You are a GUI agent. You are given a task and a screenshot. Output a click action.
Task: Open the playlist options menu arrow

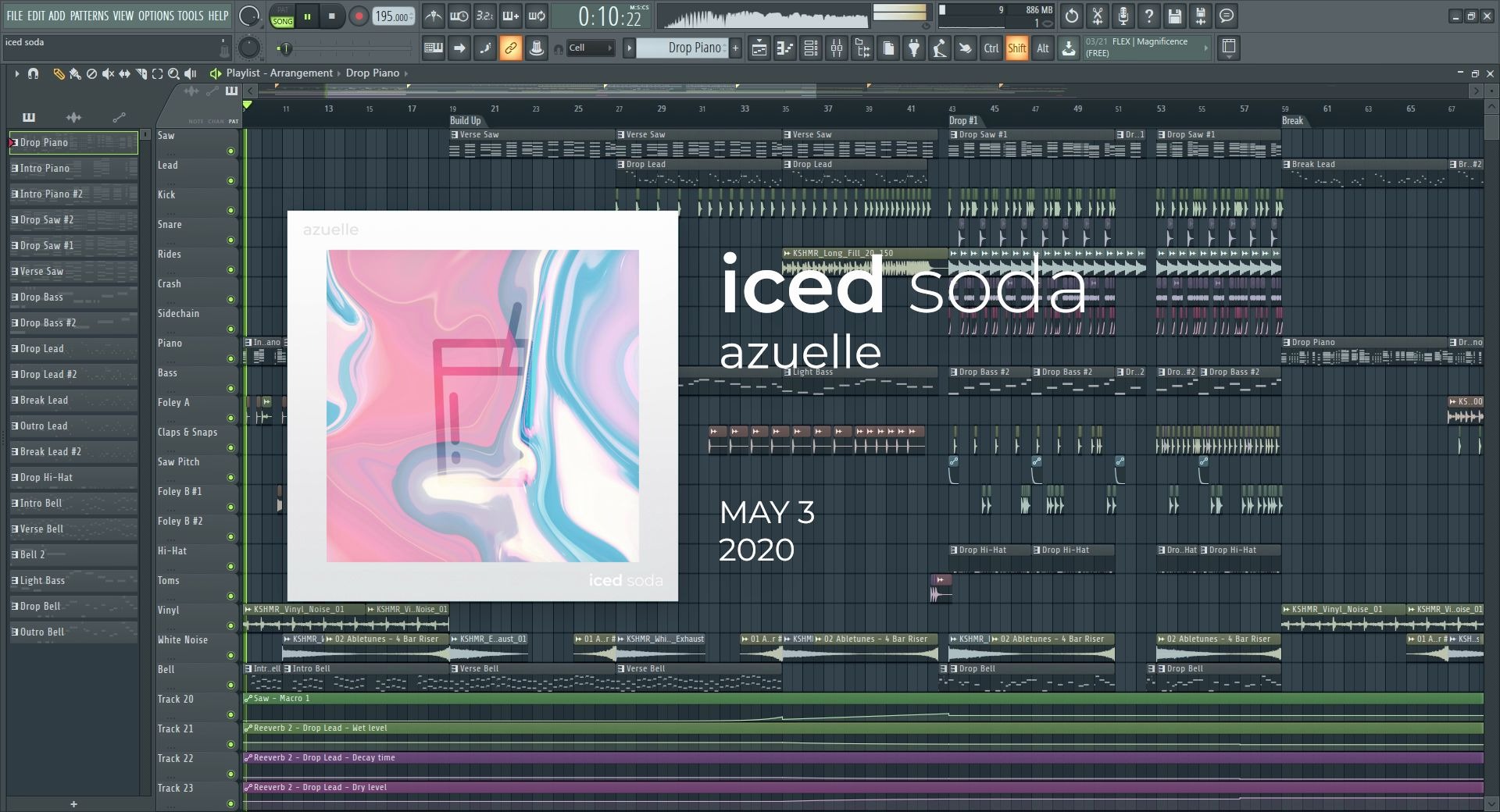(16, 73)
